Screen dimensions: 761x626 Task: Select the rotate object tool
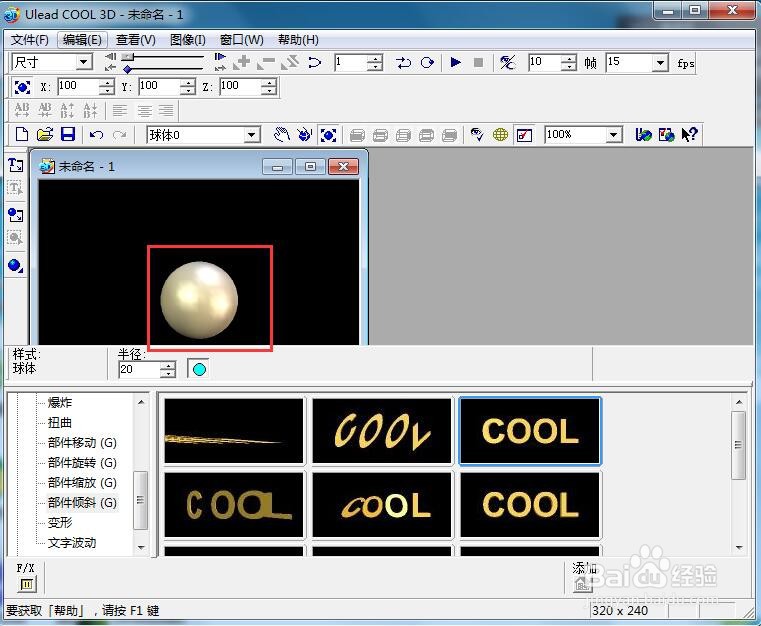(305, 134)
